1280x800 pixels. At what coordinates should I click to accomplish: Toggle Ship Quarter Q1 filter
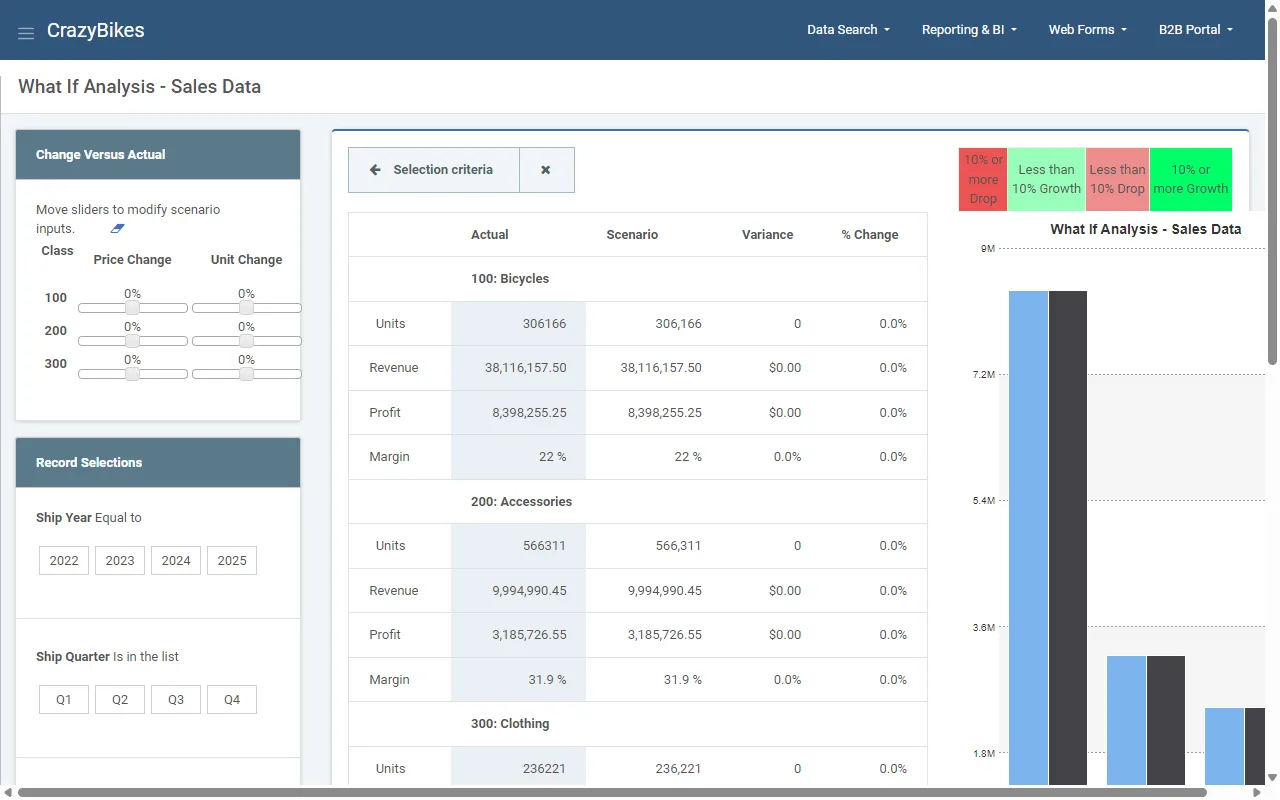coord(64,699)
